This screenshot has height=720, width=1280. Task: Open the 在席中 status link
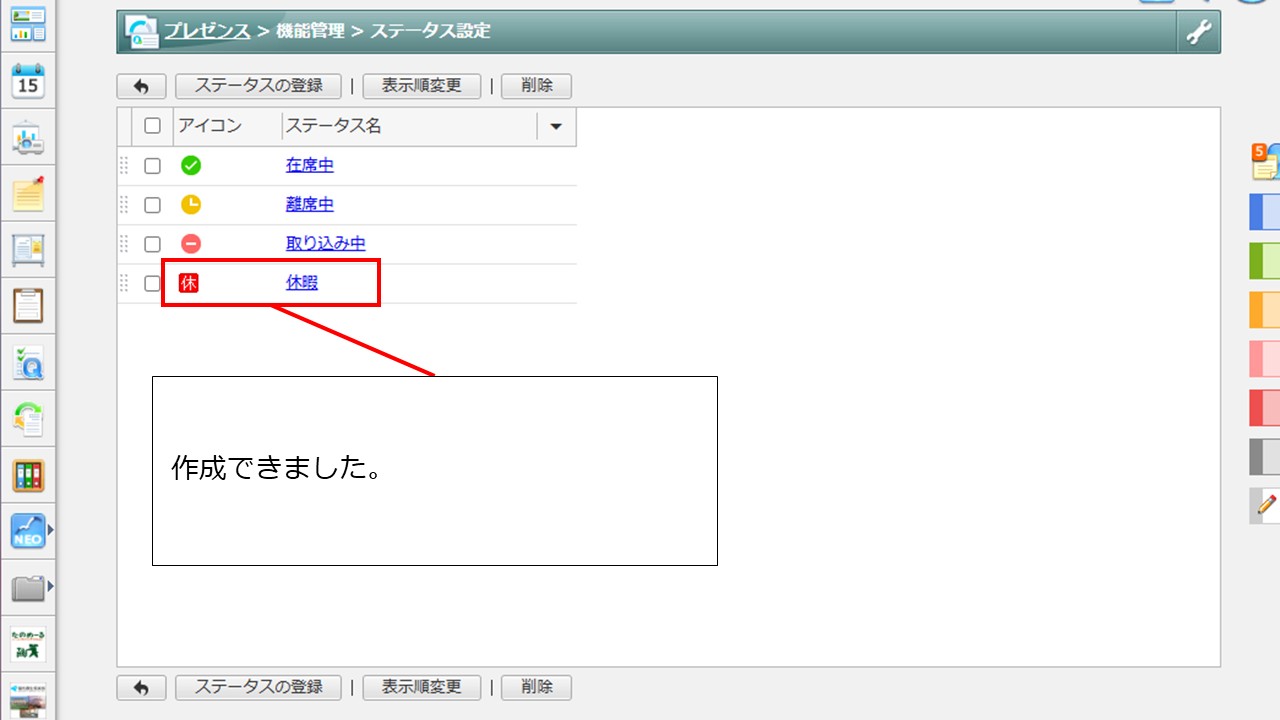[310, 165]
